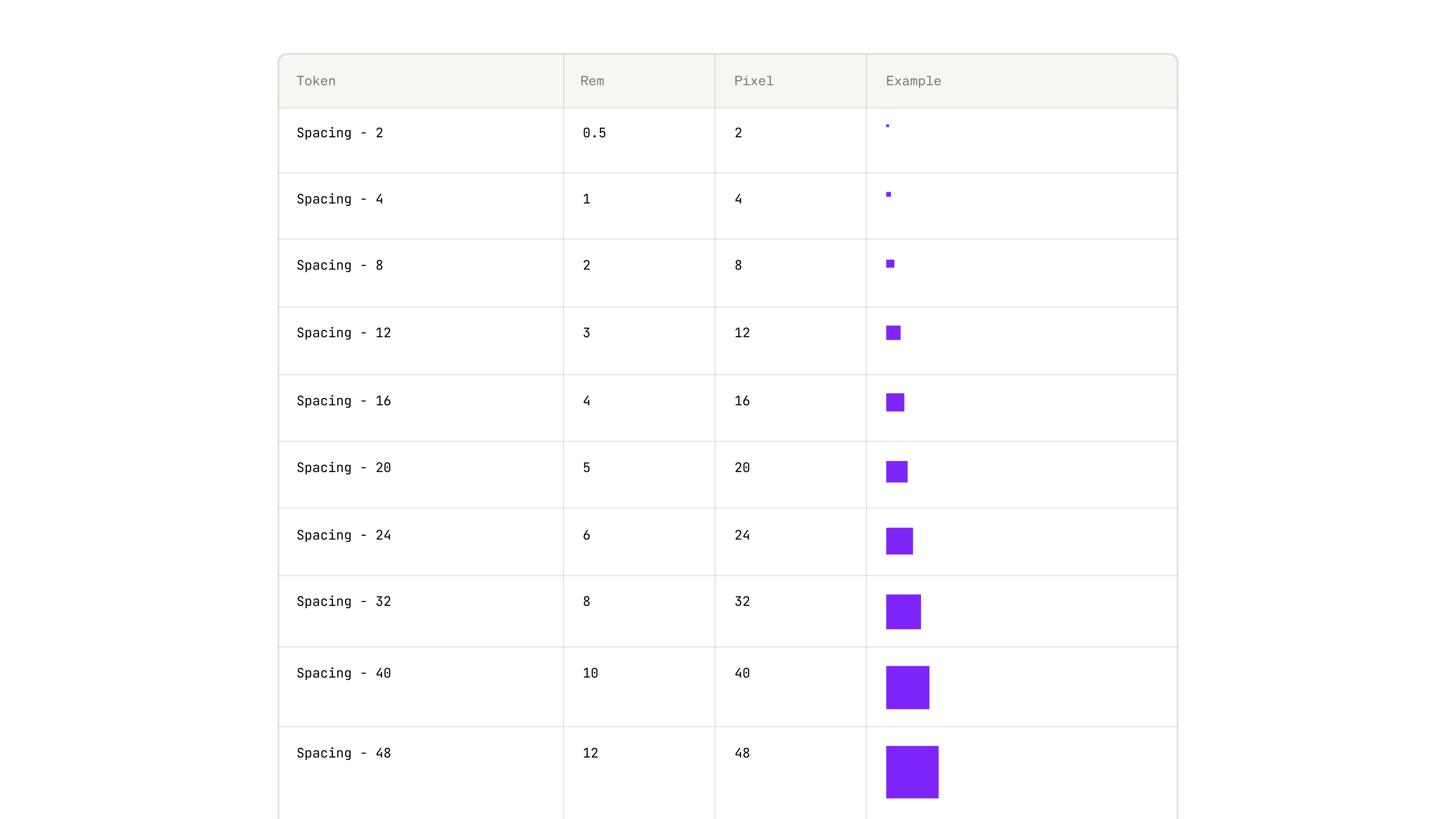1456x819 pixels.
Task: Click the purple square for Spacing 40
Action: (x=907, y=687)
